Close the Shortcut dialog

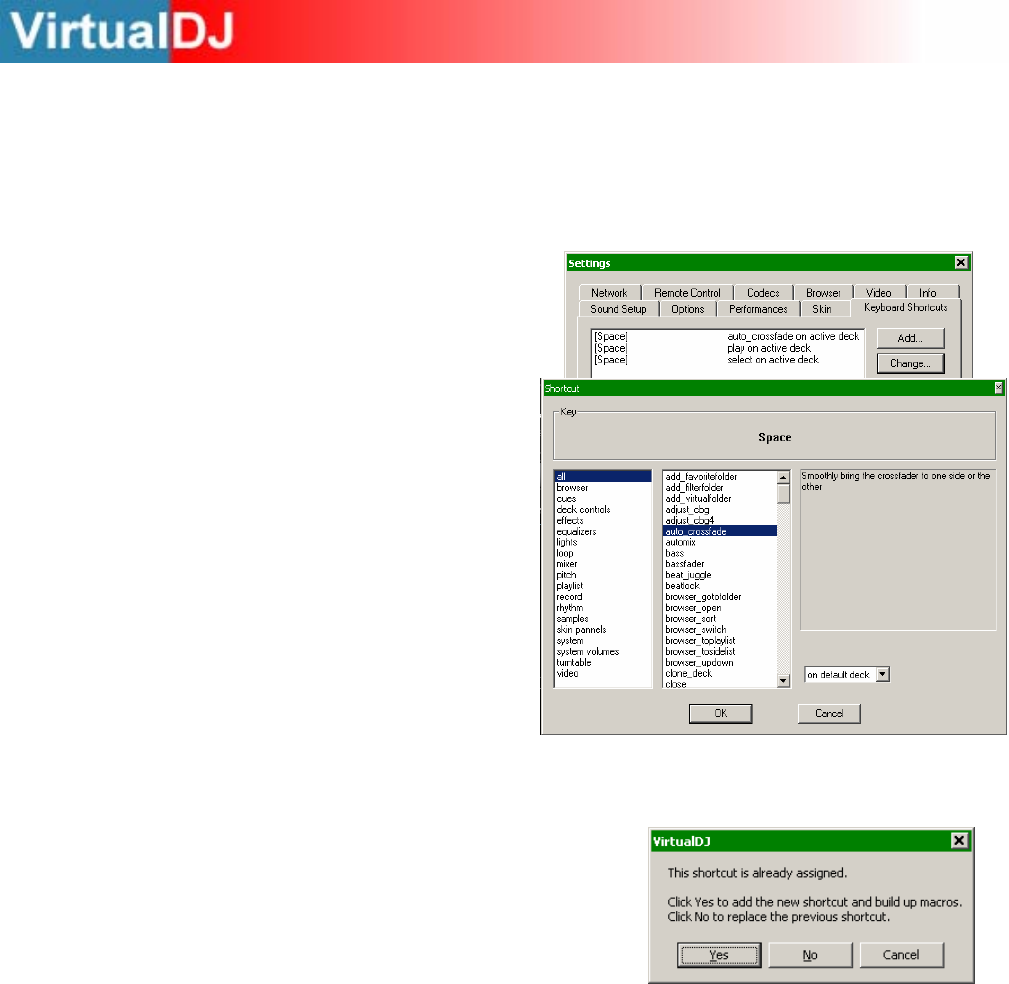pyautogui.click(x=999, y=388)
